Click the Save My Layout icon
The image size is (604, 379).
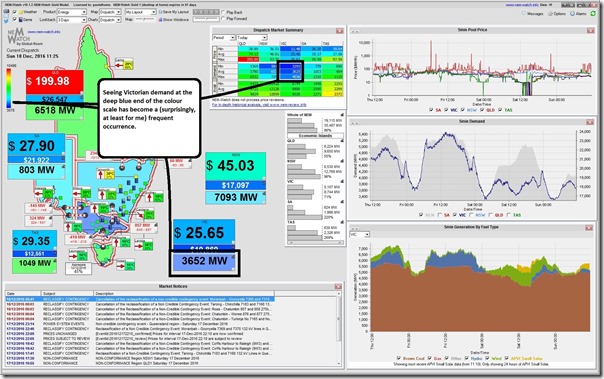[161, 12]
